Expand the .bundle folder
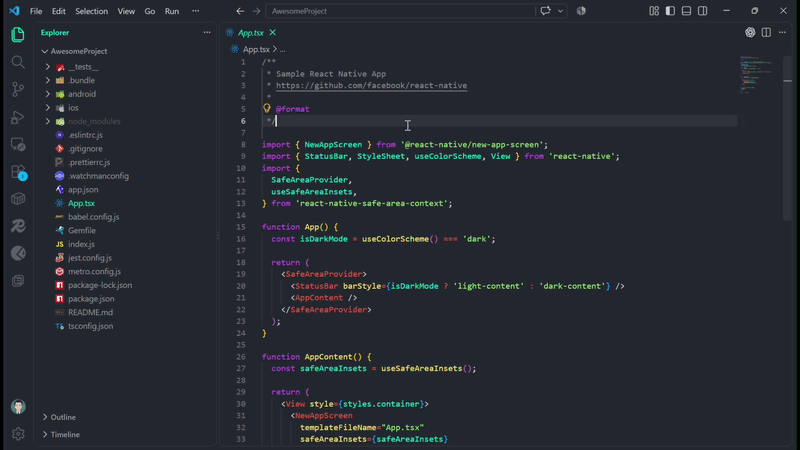The width and height of the screenshot is (800, 450). pyautogui.click(x=48, y=80)
